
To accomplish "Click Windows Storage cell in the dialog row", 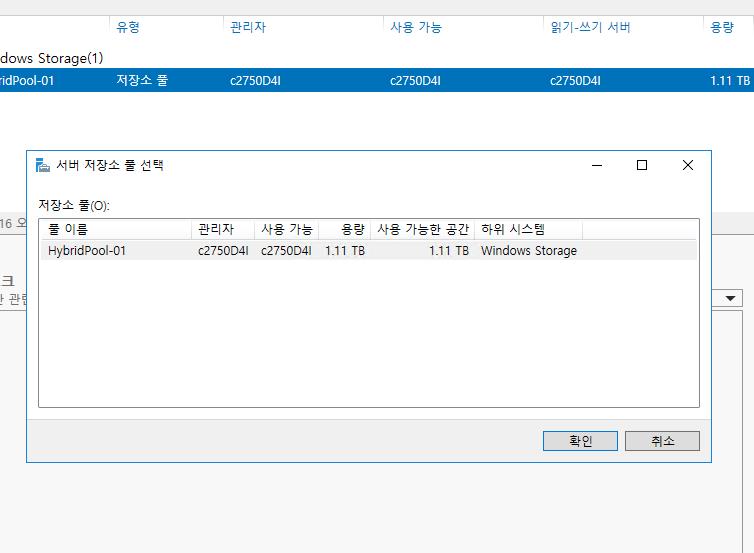I will [x=528, y=251].
